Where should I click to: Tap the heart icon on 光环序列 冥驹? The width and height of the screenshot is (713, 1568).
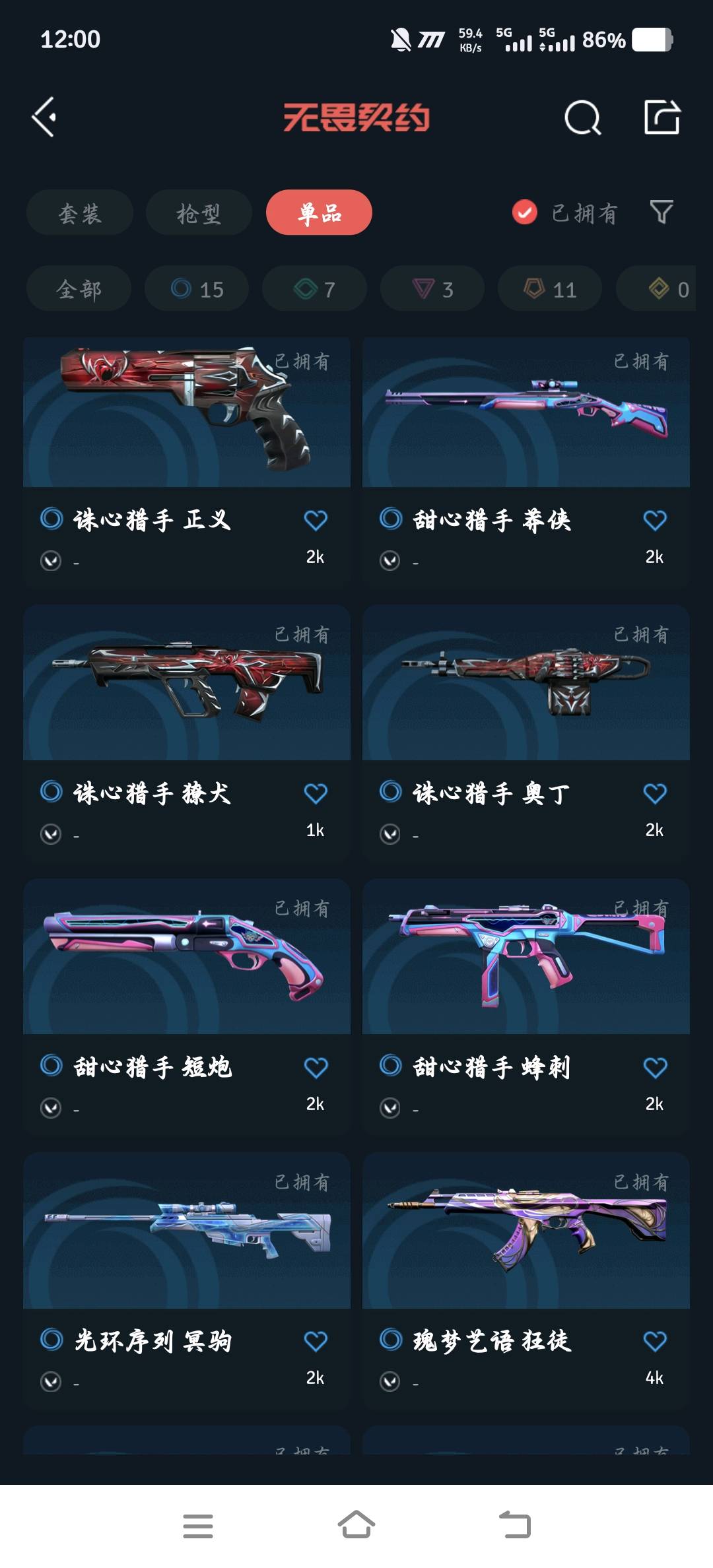coord(316,1341)
